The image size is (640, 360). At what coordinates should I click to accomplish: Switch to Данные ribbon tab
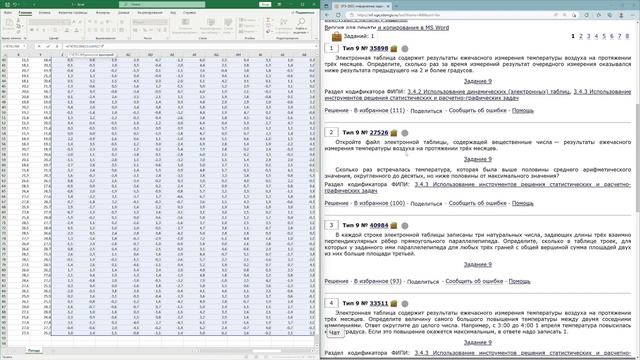point(124,13)
